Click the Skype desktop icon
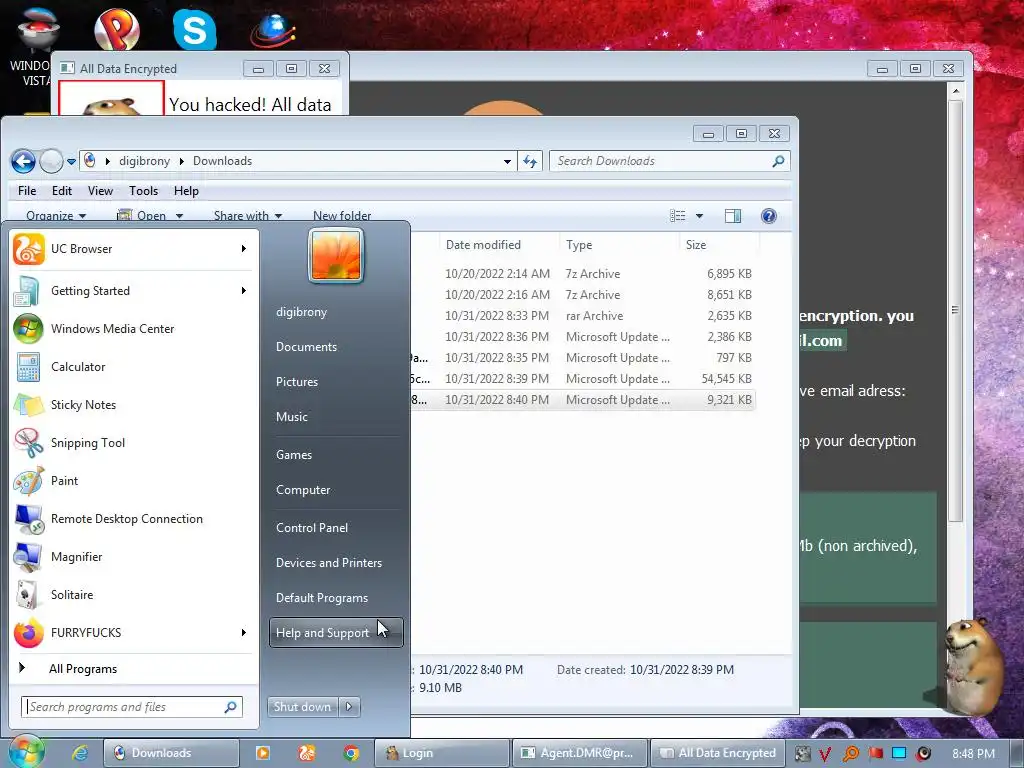 [x=195, y=29]
